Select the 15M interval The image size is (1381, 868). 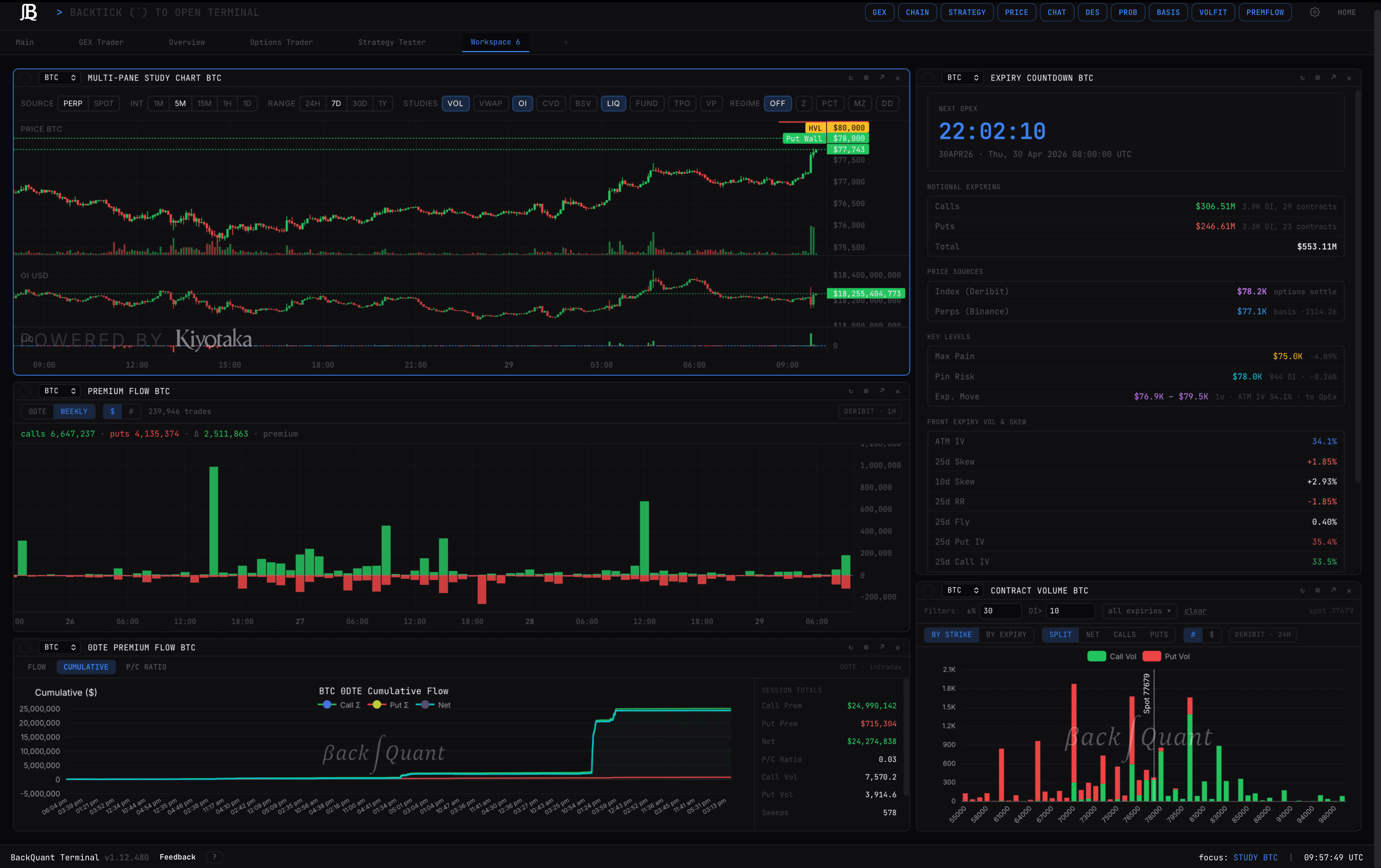(204, 104)
